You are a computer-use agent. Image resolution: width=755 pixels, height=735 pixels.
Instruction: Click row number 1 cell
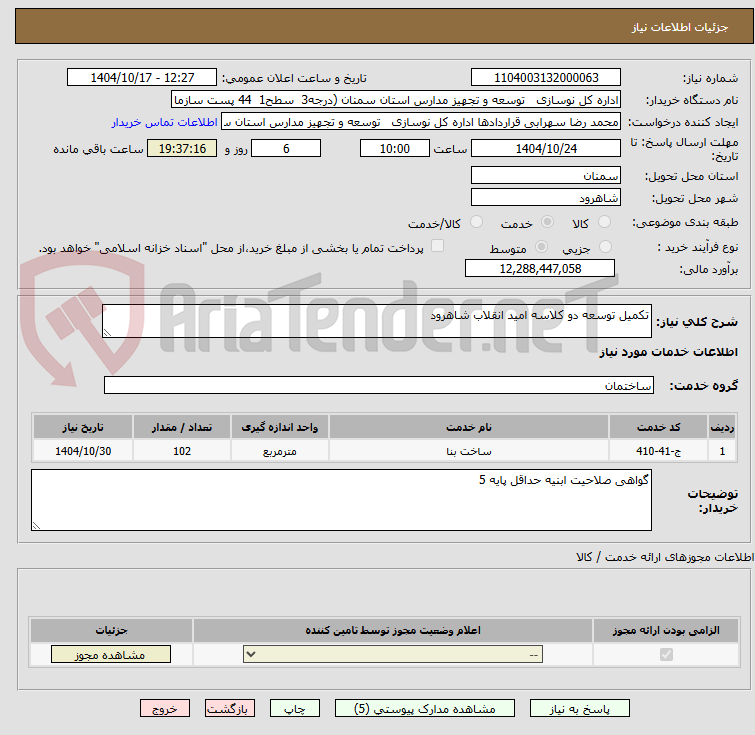(x=722, y=451)
